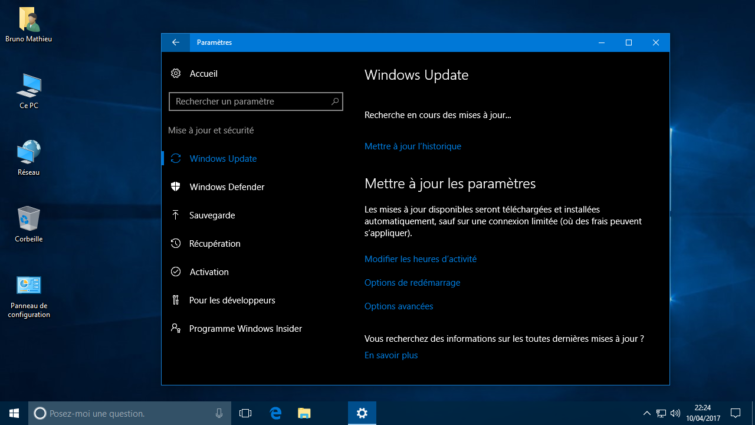Click the network tray icon
This screenshot has width=755, height=425.
[661, 413]
